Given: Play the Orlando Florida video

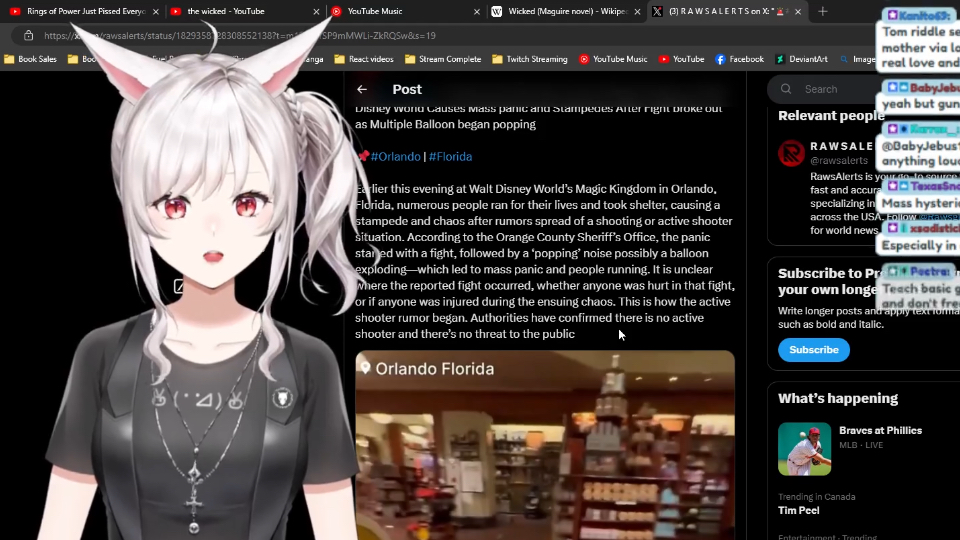Looking at the screenshot, I should 545,445.
